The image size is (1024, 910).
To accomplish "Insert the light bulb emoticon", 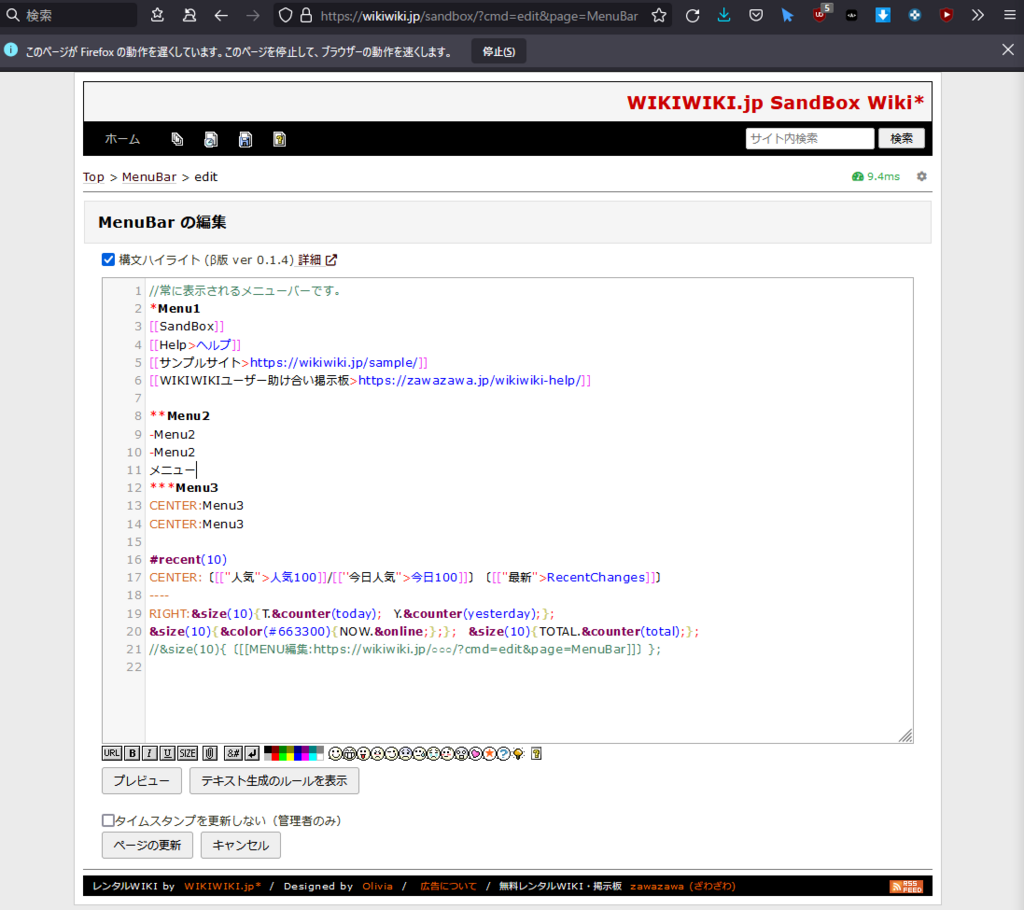I will click(x=518, y=754).
